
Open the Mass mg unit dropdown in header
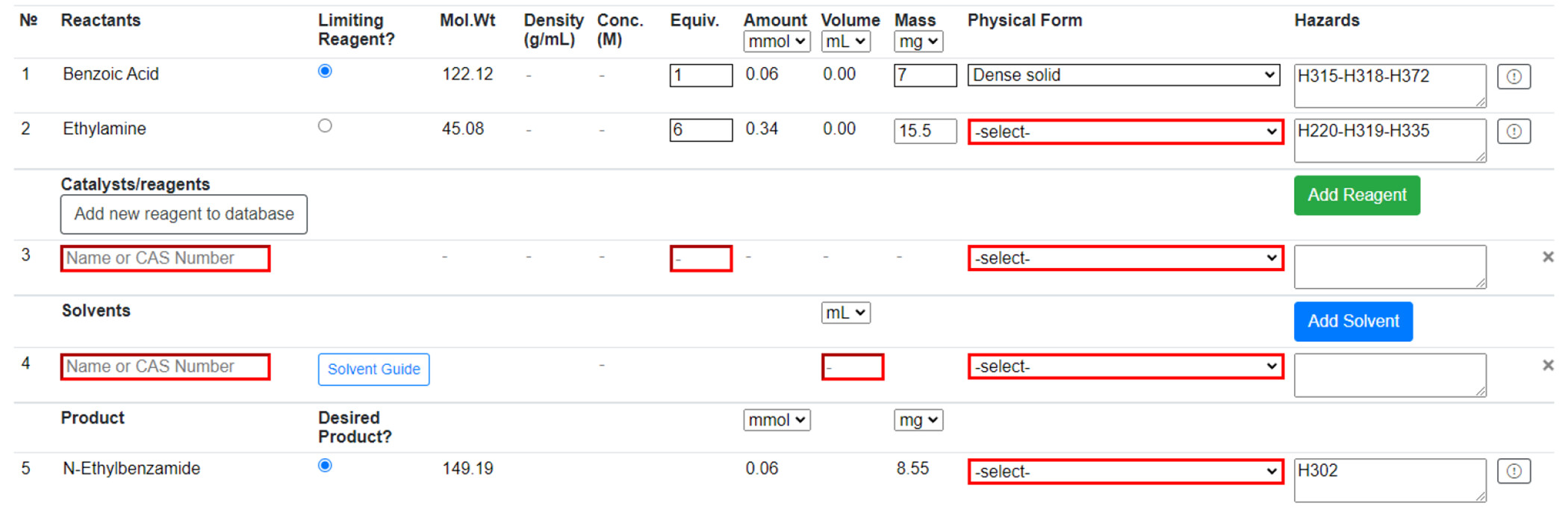click(x=918, y=42)
